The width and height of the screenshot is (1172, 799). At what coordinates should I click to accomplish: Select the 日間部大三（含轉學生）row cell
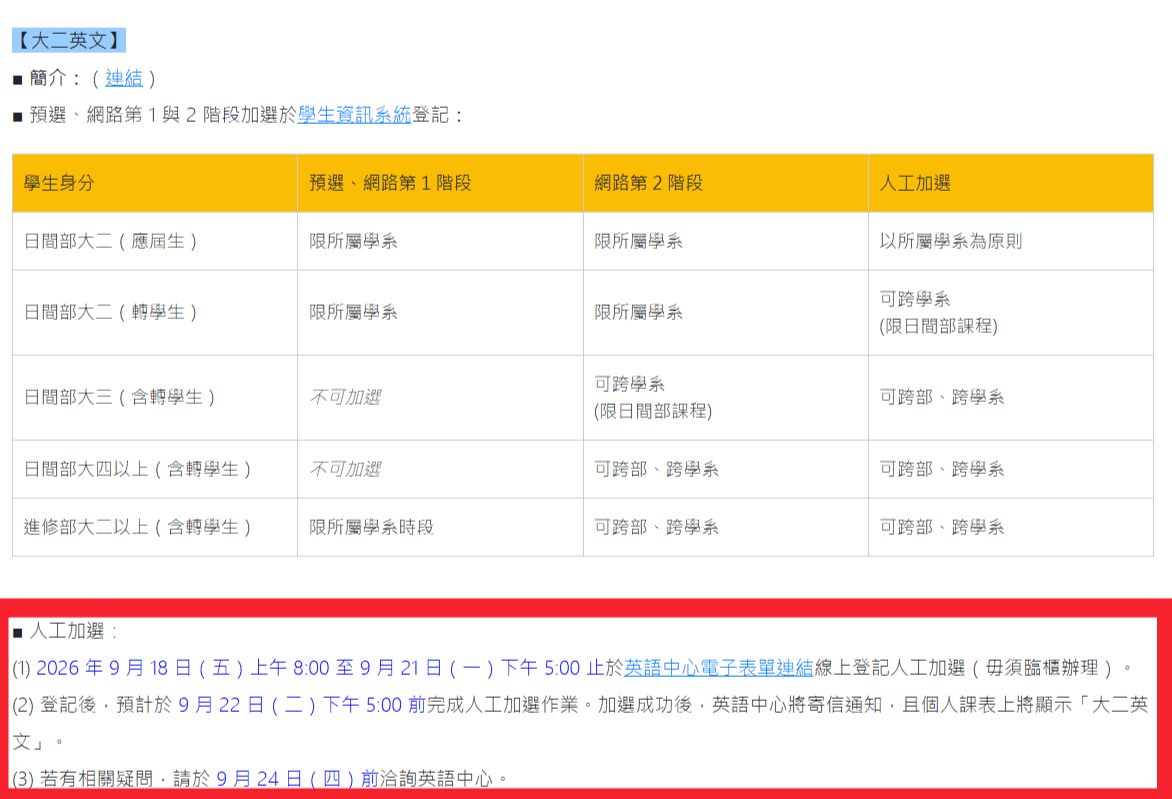(155, 398)
